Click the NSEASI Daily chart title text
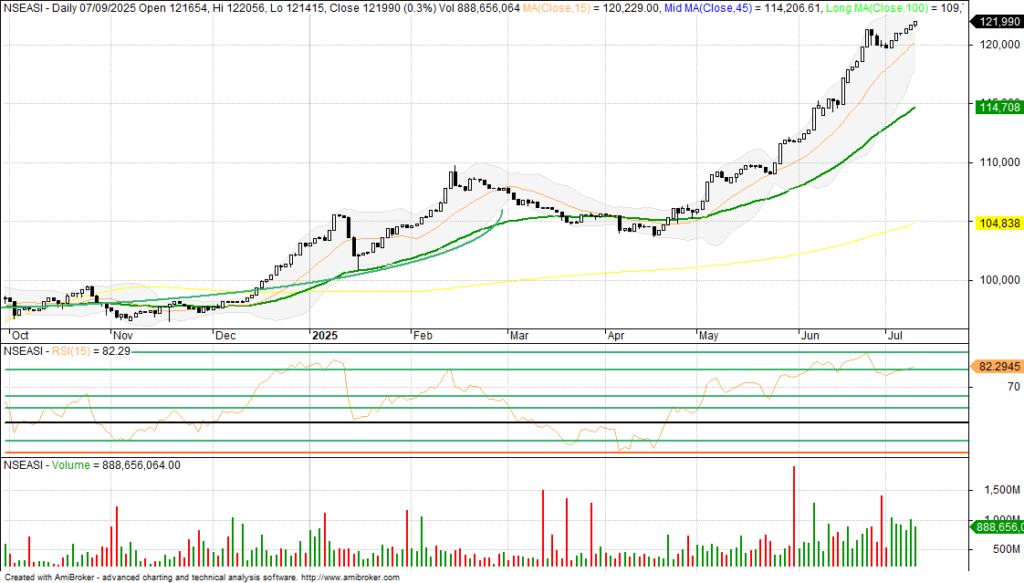1024x583 pixels. point(60,8)
